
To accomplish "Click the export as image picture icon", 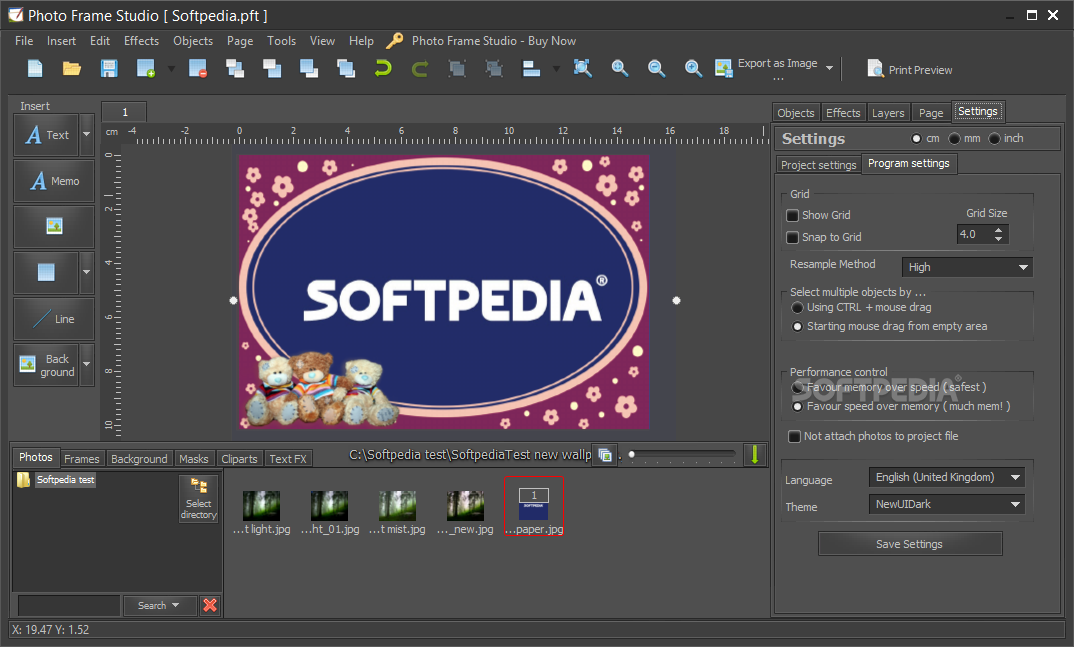I will coord(723,68).
